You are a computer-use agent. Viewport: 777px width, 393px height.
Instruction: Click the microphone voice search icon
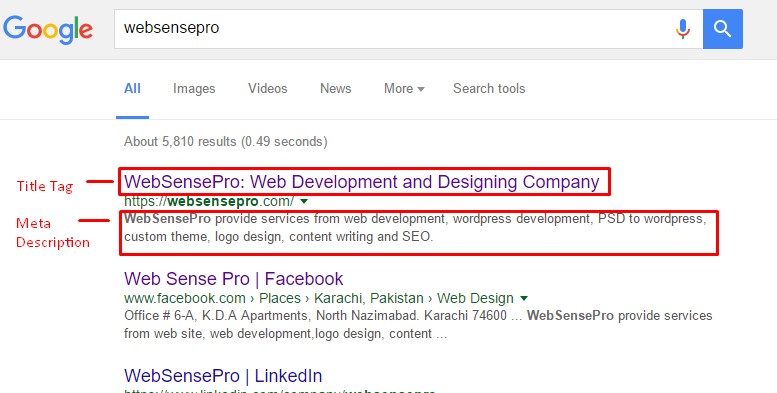pos(682,29)
